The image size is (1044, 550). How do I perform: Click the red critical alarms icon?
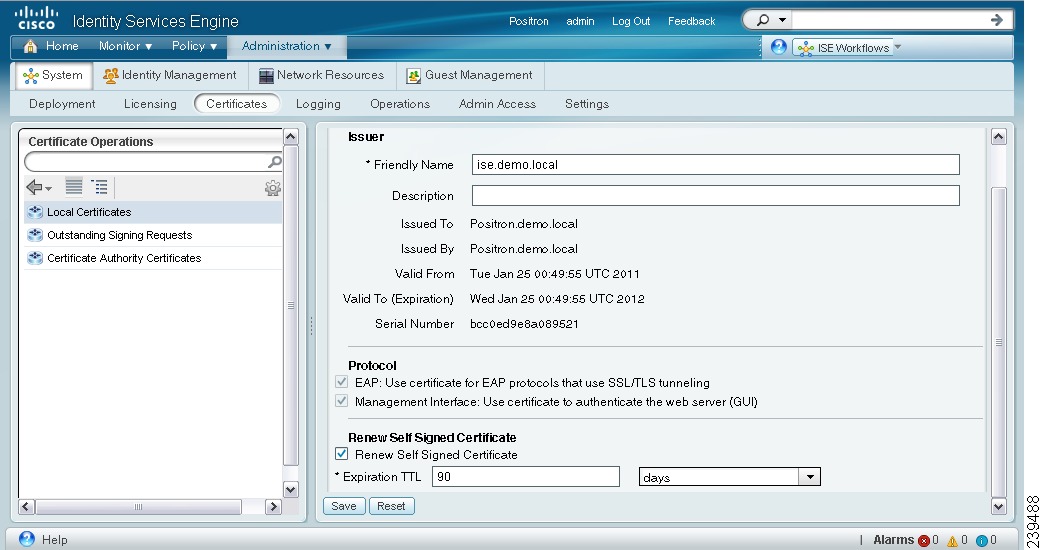(923, 541)
